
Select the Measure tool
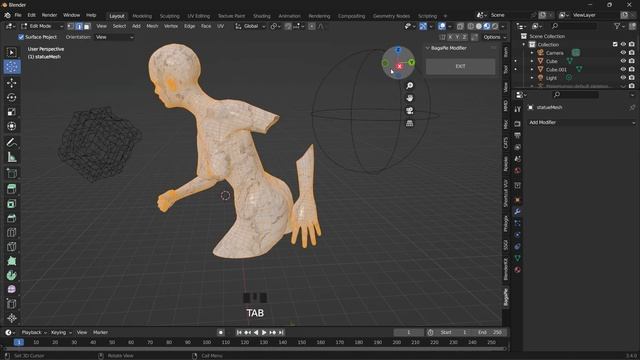pos(11,157)
